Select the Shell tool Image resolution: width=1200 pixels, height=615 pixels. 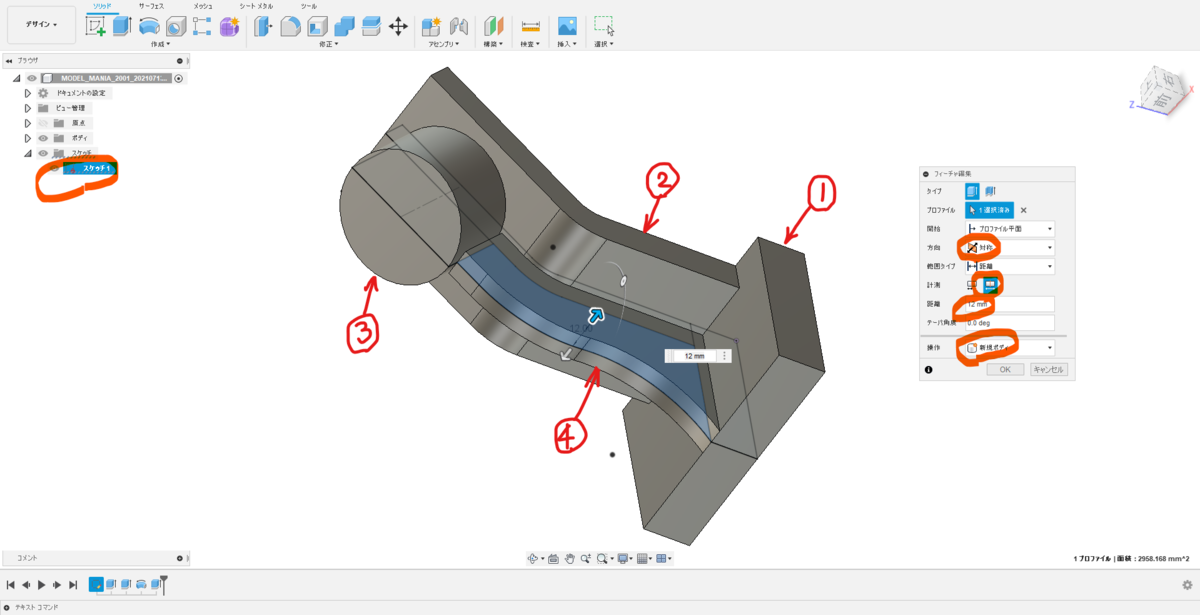317,27
